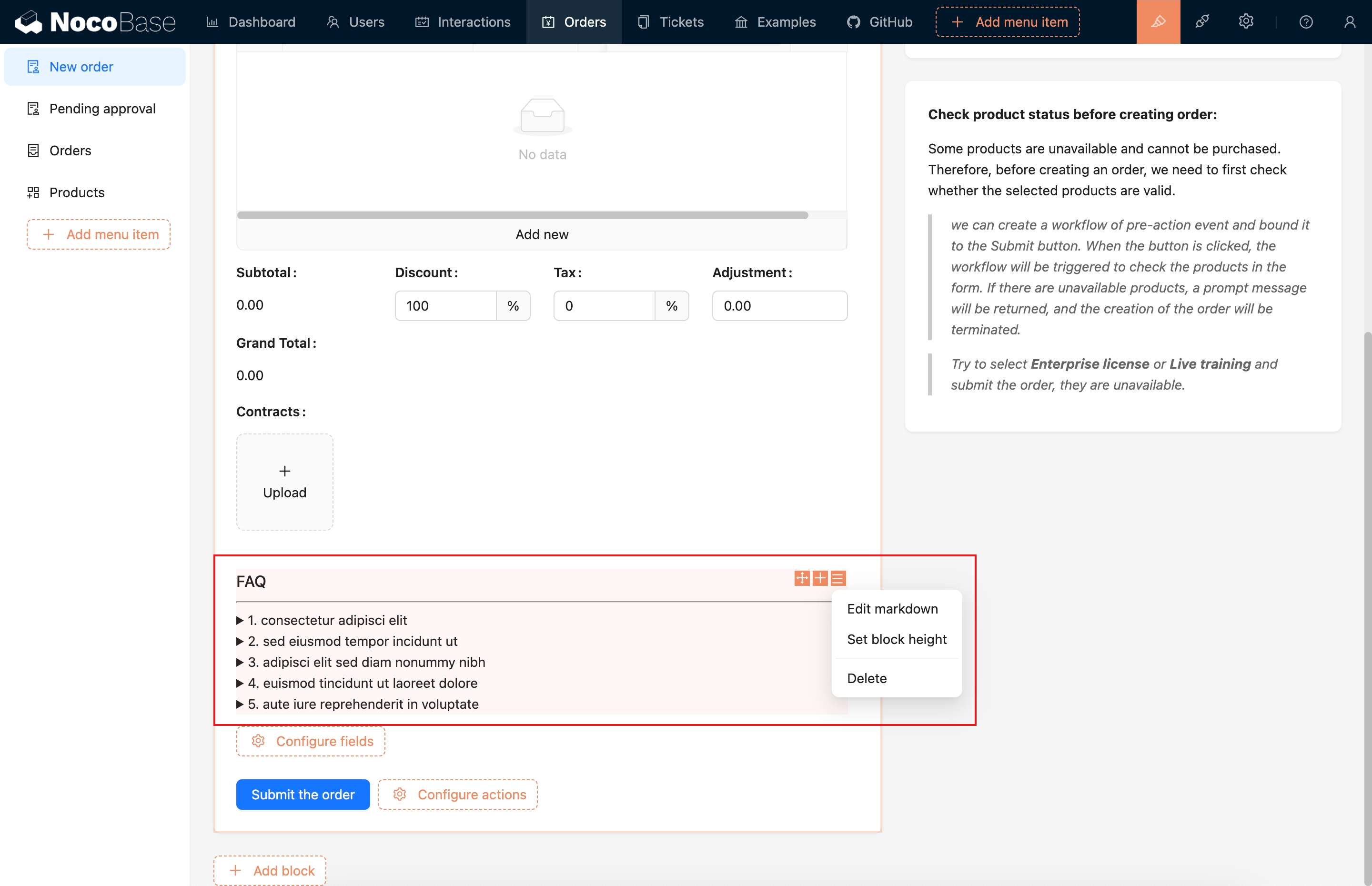
Task: Open the plugin manager icon
Action: [x=1202, y=22]
